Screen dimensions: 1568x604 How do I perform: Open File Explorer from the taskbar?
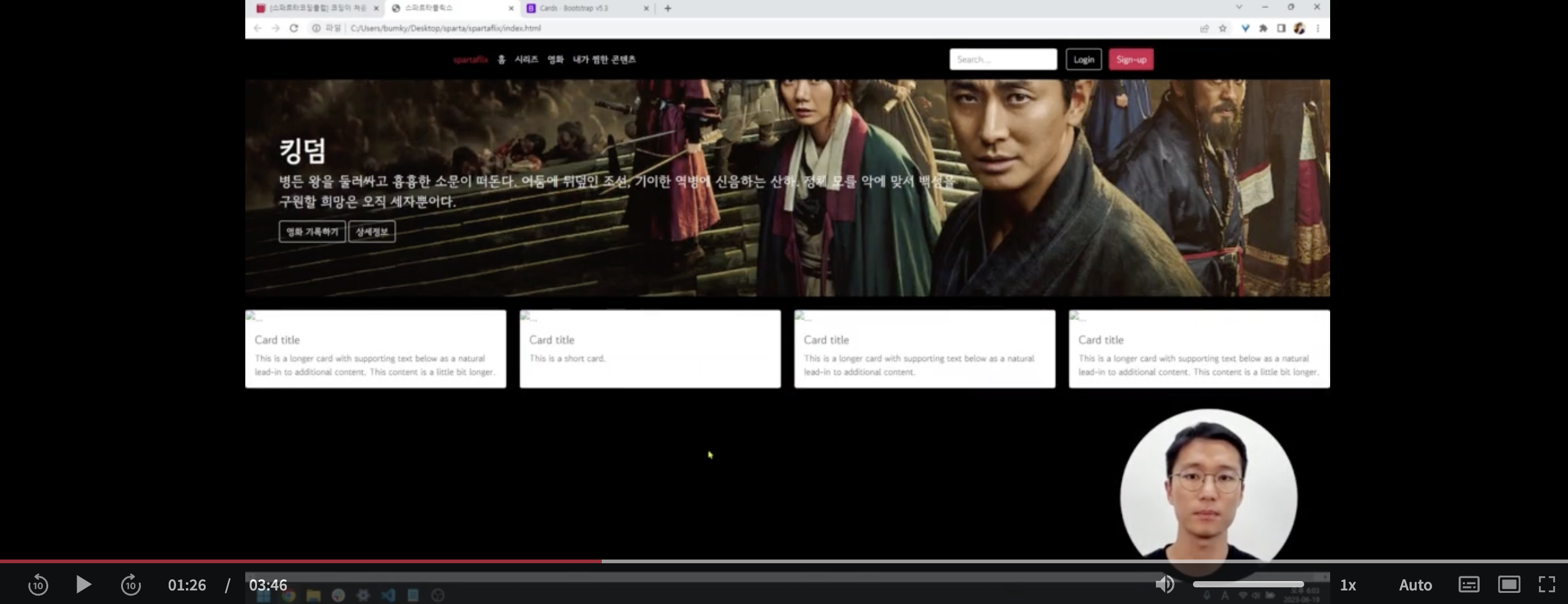pos(313,595)
